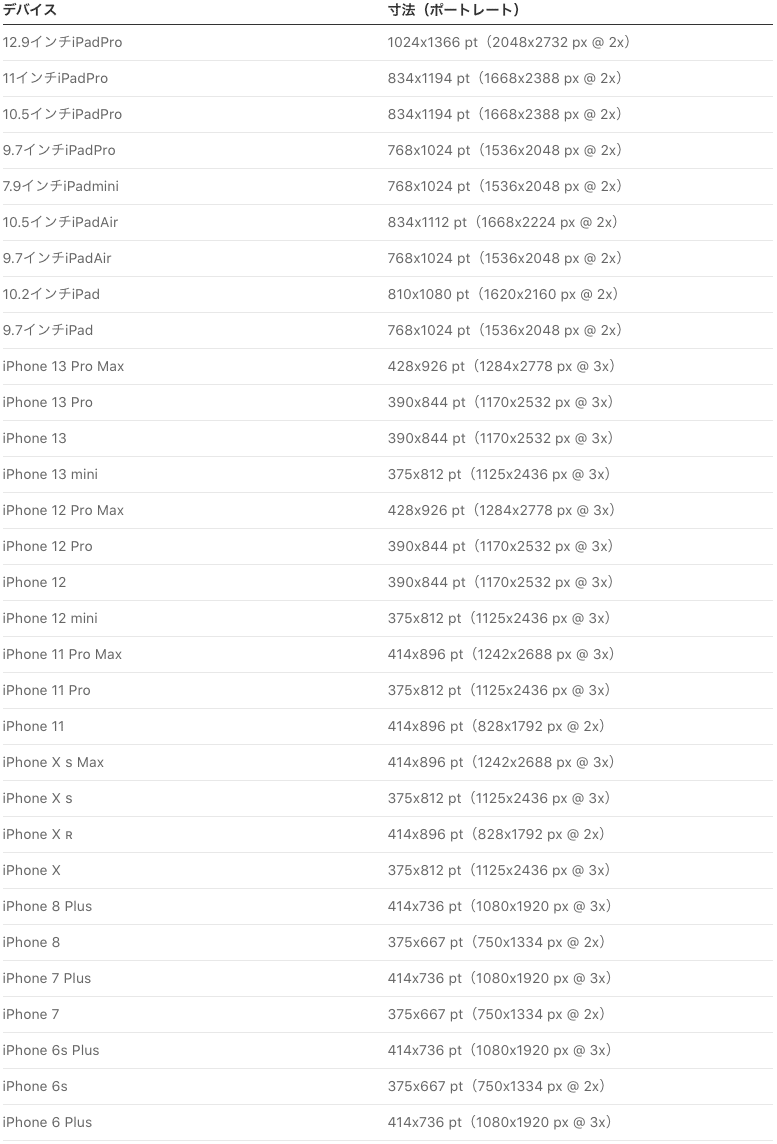Click the iPhone 12 Pro device cell
Screen dimensions: 777x1144
(47, 547)
